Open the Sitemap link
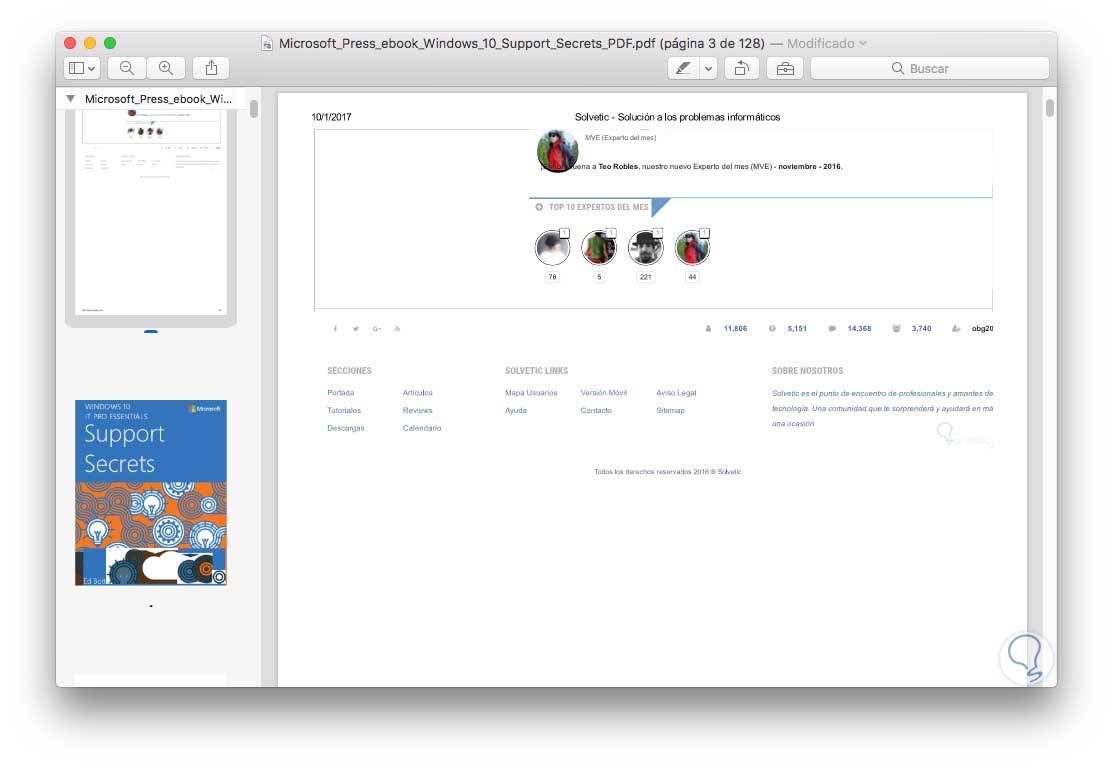Image resolution: width=1113 pixels, height=767 pixels. click(670, 410)
